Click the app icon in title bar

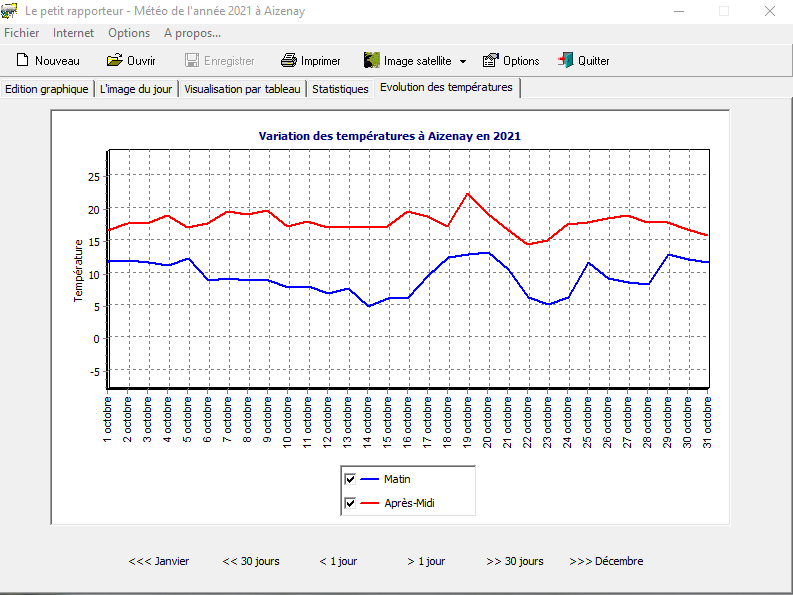[x=10, y=11]
